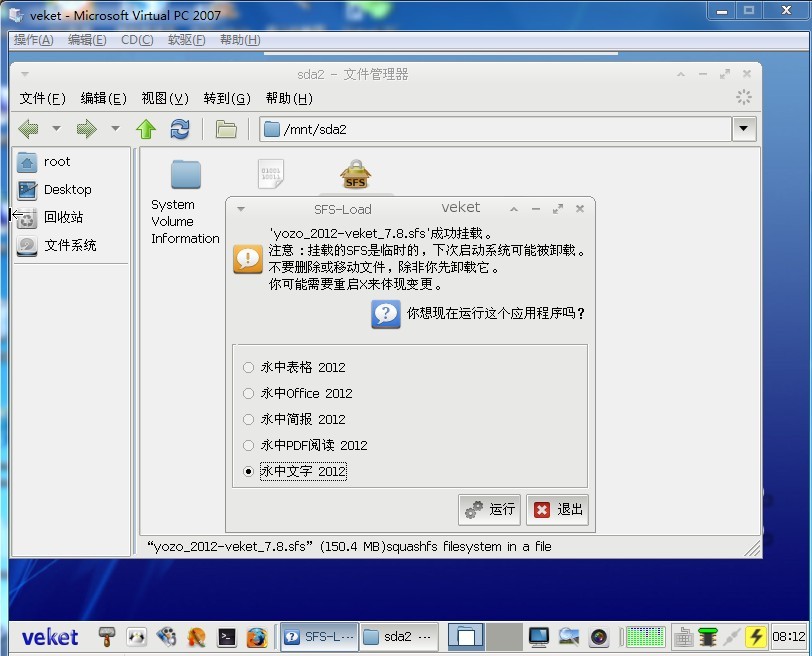The height and width of the screenshot is (656, 812).
Task: Click the file manager spinner icon
Action: pos(744,97)
